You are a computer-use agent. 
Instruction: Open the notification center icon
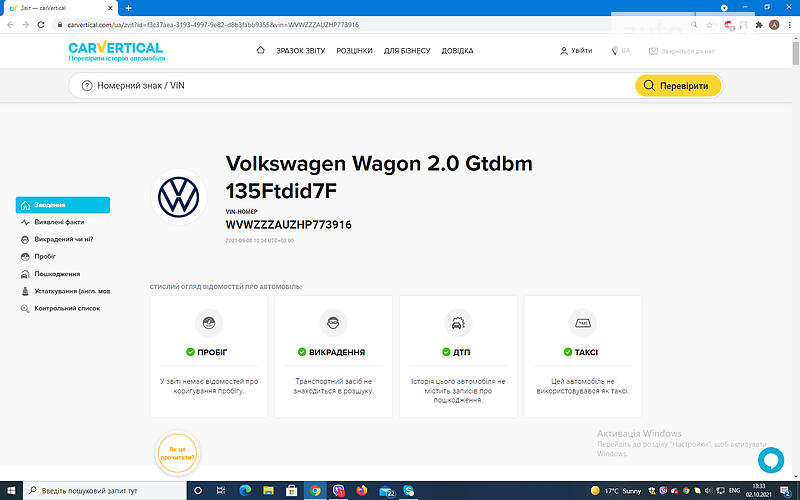(786, 491)
